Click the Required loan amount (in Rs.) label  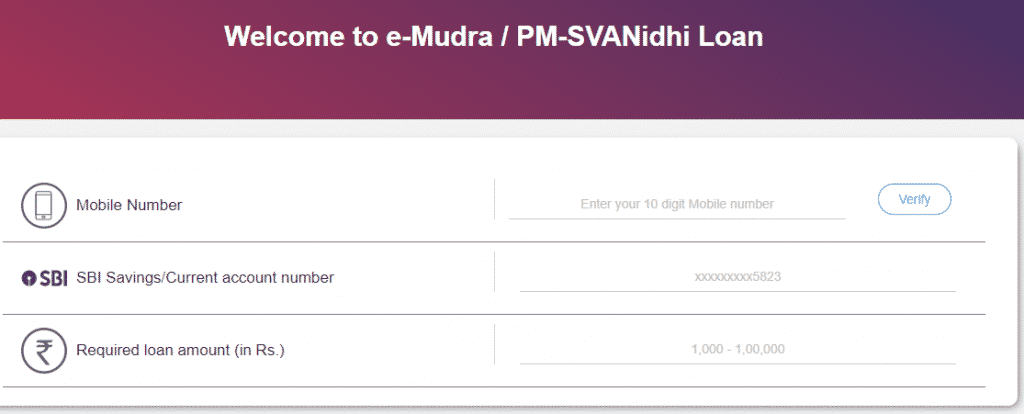pyautogui.click(x=181, y=350)
